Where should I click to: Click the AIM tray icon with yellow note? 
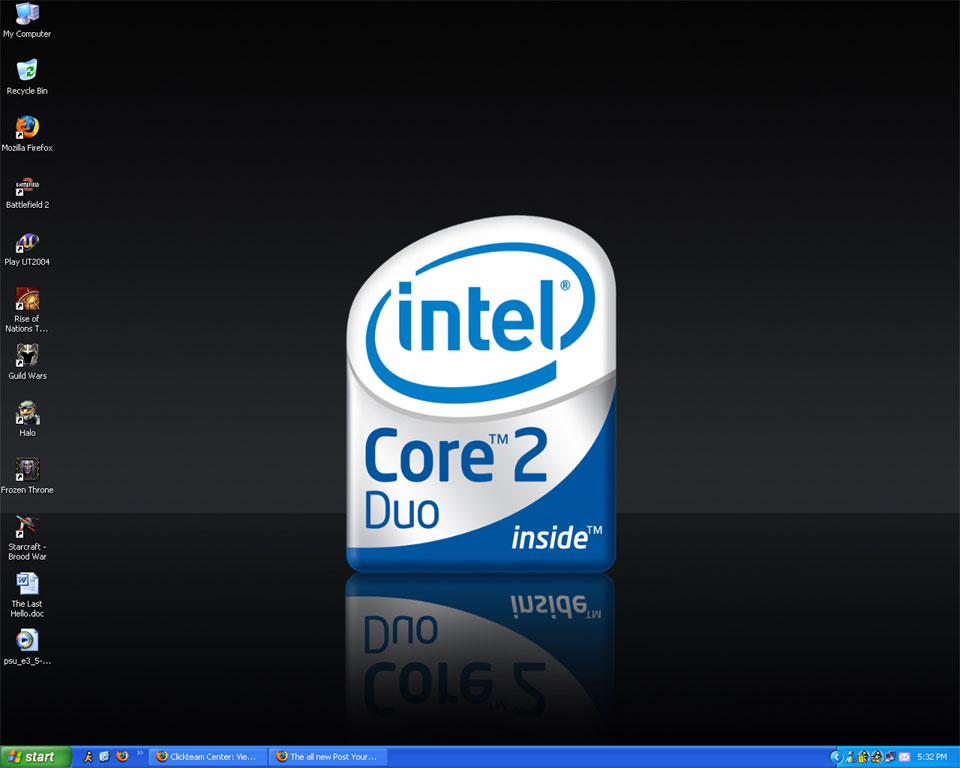click(x=864, y=757)
